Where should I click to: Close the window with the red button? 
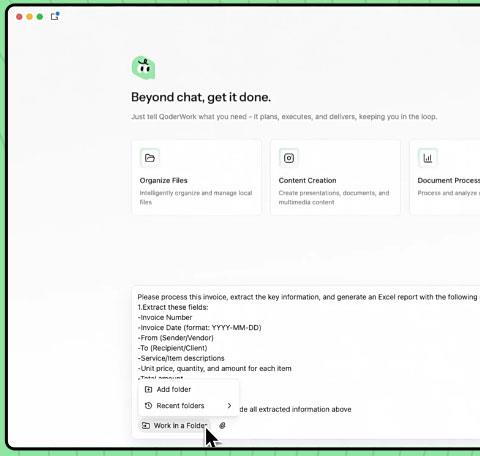(19, 17)
